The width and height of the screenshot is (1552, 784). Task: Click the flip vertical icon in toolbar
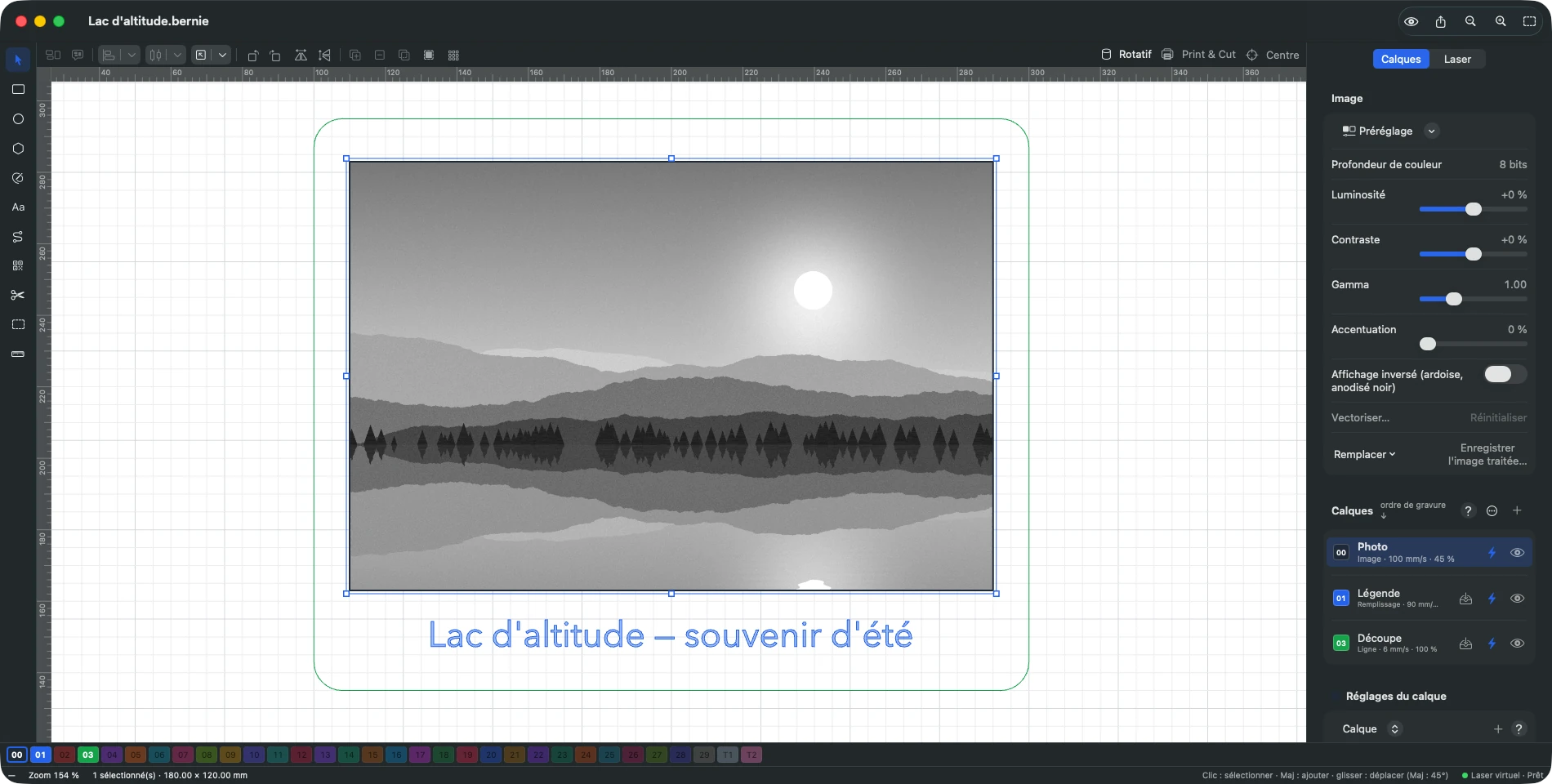pyautogui.click(x=325, y=55)
